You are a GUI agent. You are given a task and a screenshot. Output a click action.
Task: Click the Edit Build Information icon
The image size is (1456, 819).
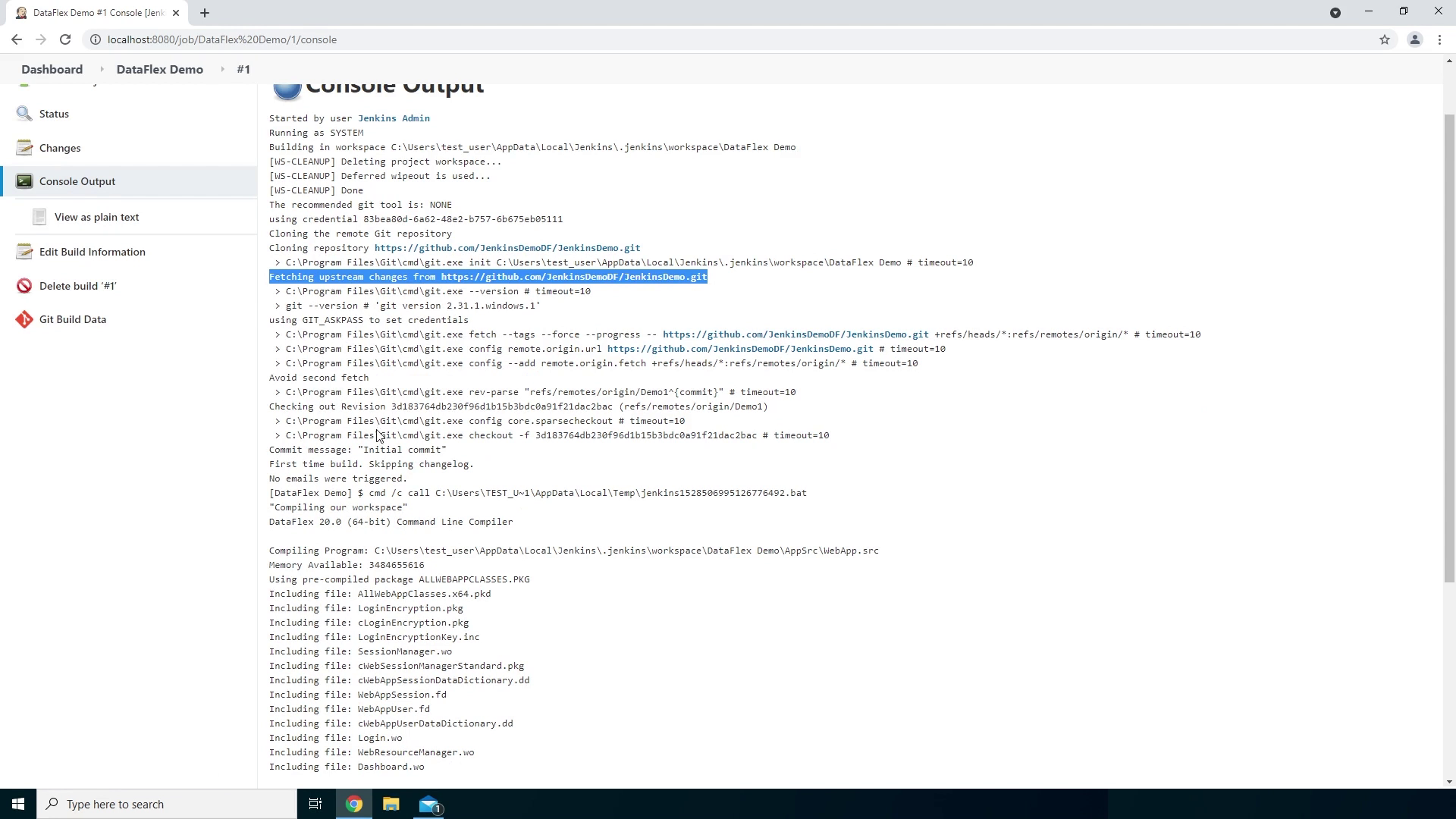24,252
